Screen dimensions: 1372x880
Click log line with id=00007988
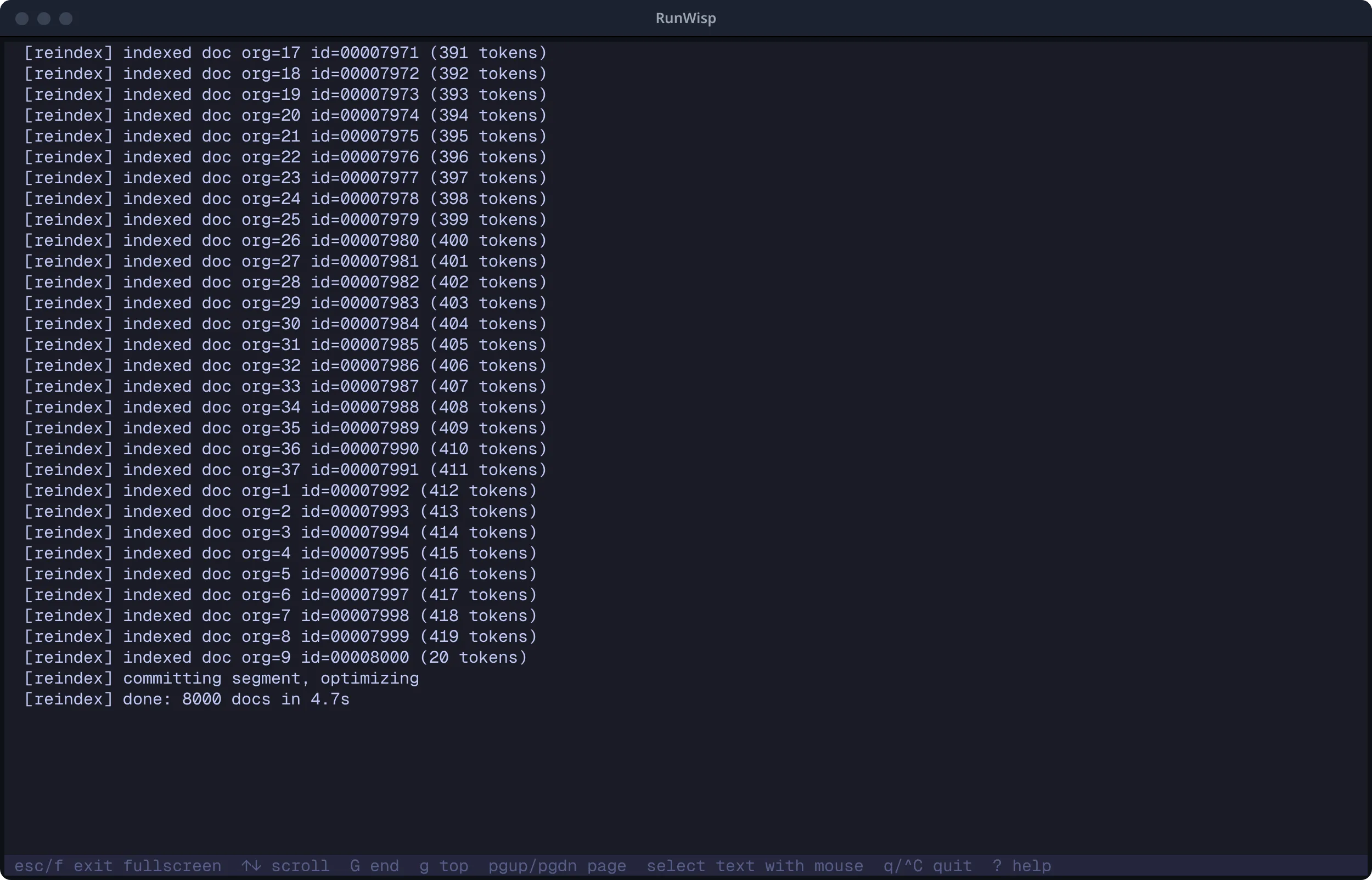(286, 408)
